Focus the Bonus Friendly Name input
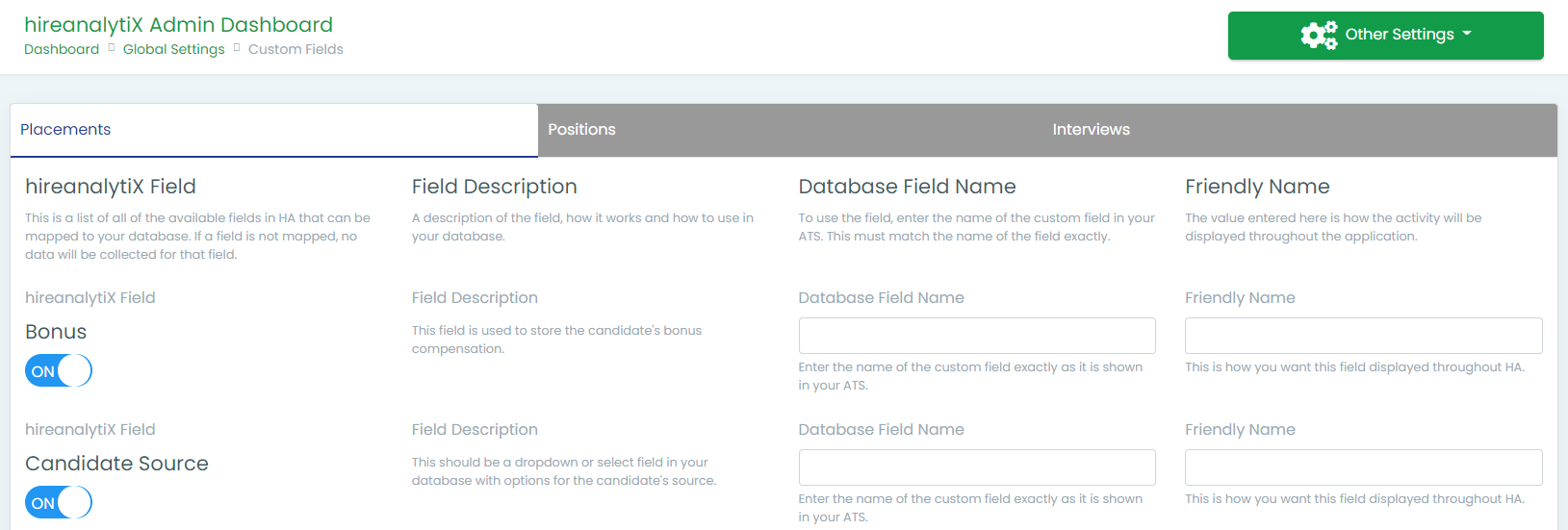 pos(1363,336)
